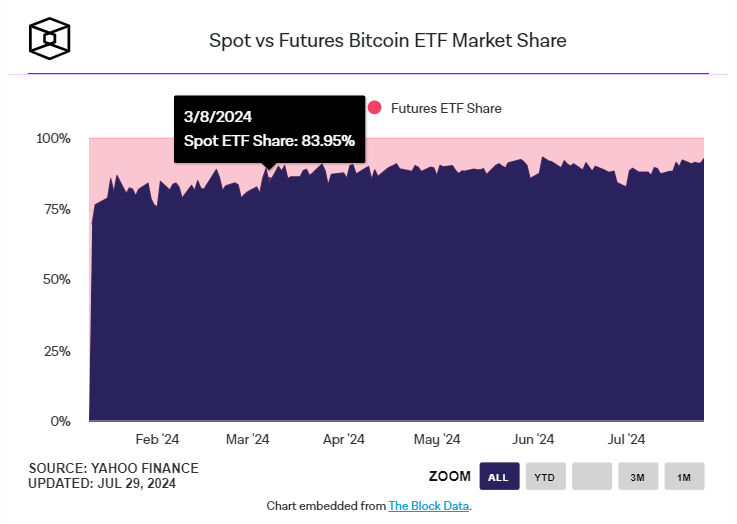Click the 100% y-axis label
The image size is (737, 524).
[51, 138]
